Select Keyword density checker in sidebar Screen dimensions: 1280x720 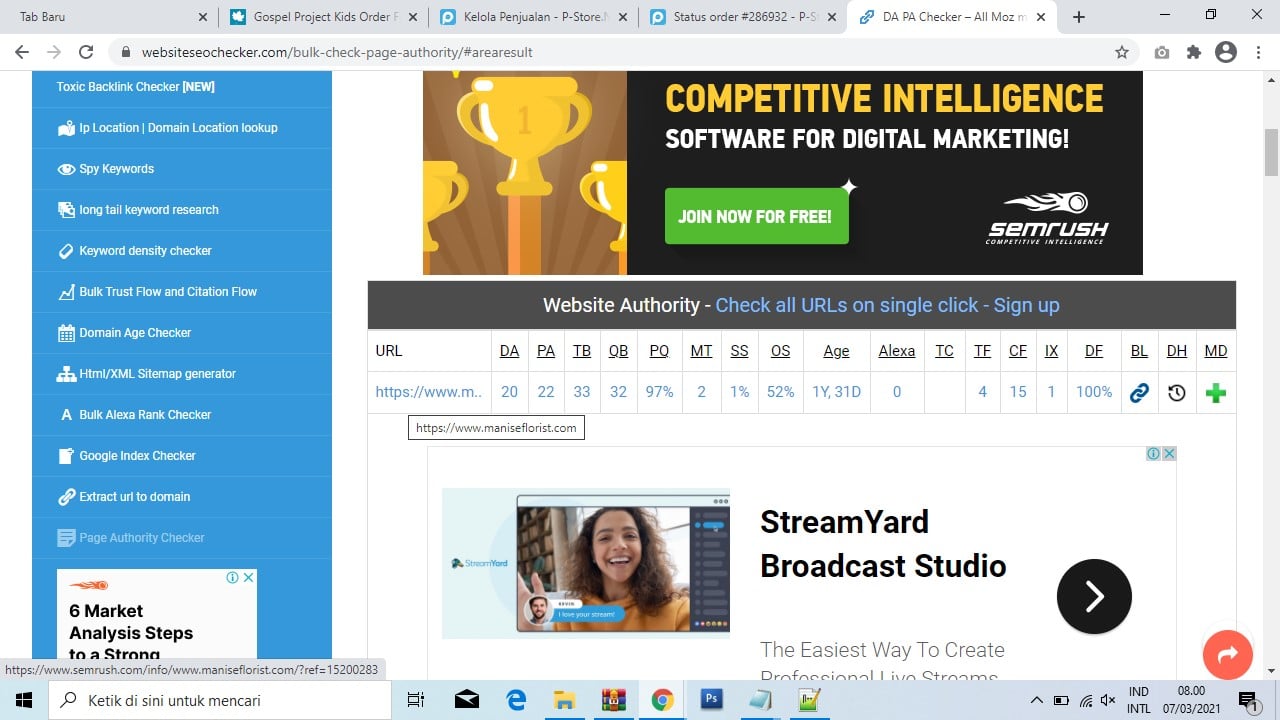tap(145, 251)
